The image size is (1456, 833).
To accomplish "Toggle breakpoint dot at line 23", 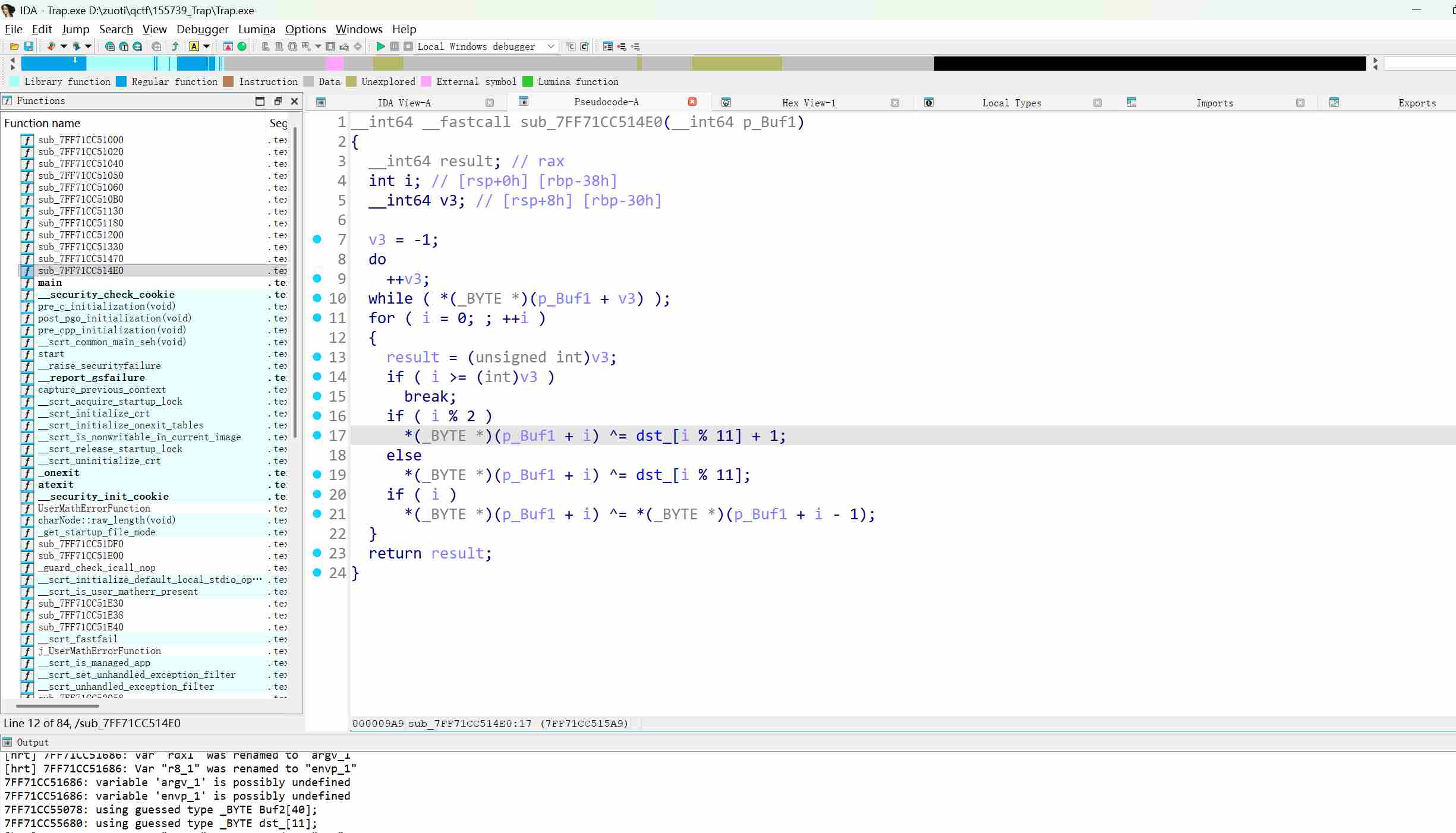I will pyautogui.click(x=317, y=553).
